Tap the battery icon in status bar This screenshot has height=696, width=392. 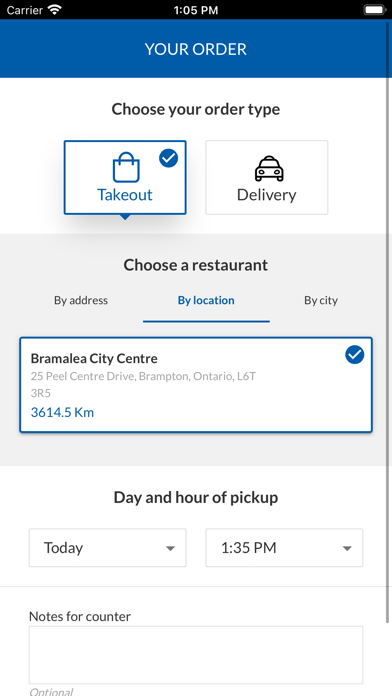[x=375, y=10]
